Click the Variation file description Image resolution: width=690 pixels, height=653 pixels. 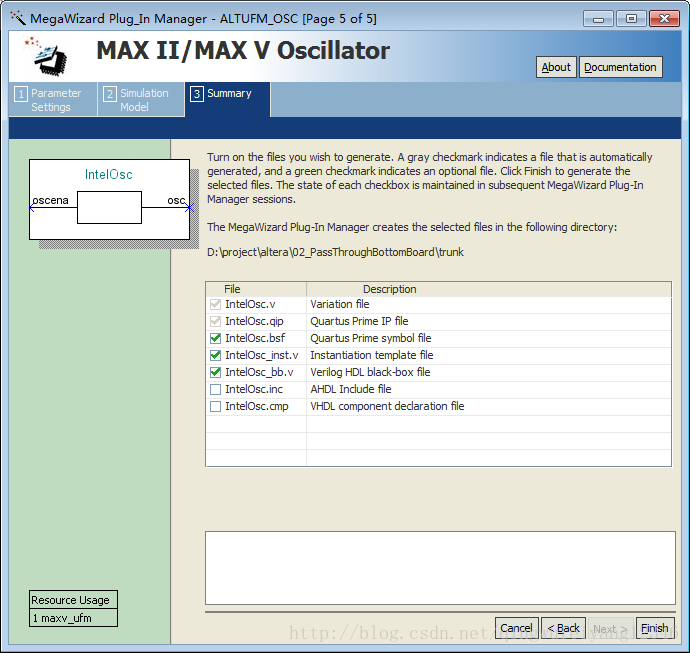point(340,304)
